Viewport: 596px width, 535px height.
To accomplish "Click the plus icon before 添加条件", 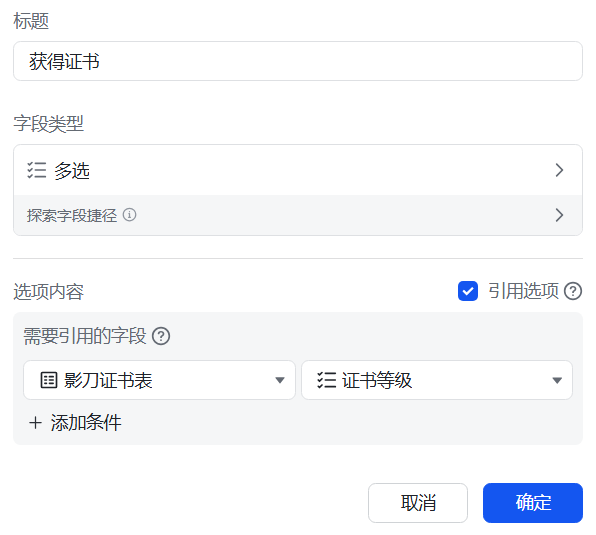I will [x=35, y=423].
